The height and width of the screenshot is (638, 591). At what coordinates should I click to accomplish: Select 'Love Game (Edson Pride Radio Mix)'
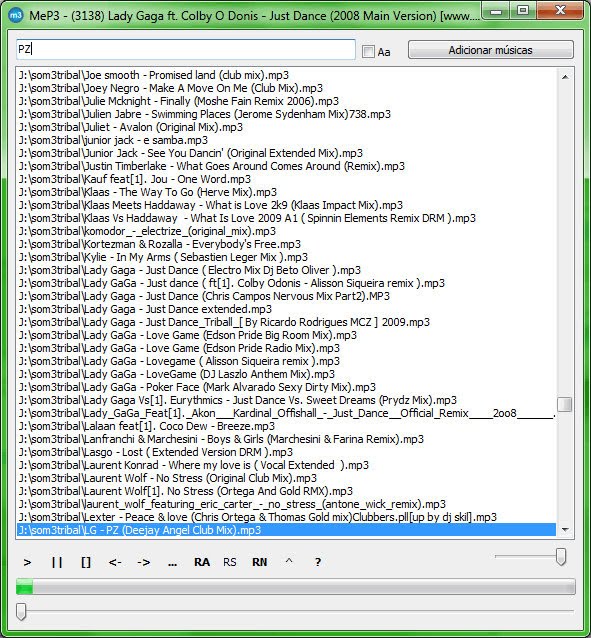(287, 349)
